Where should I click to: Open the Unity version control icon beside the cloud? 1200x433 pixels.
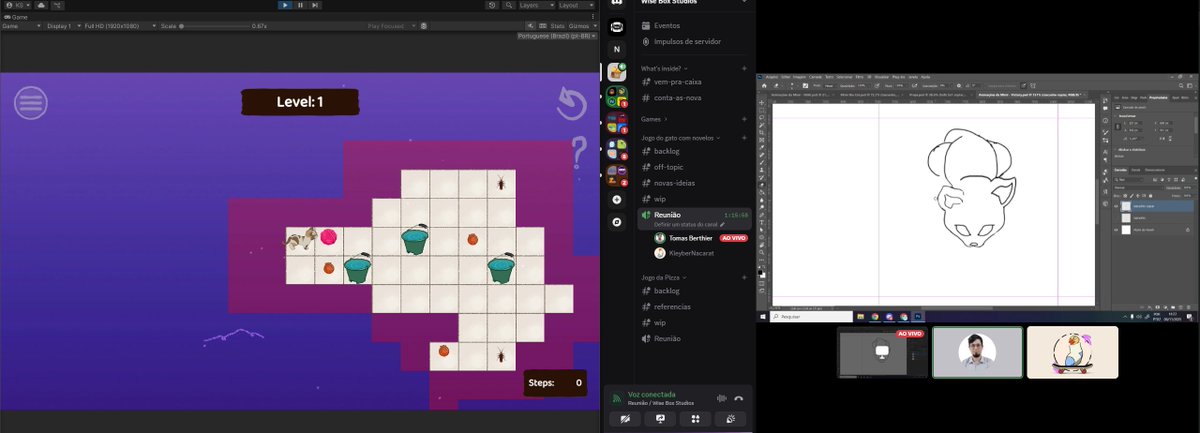[57, 5]
